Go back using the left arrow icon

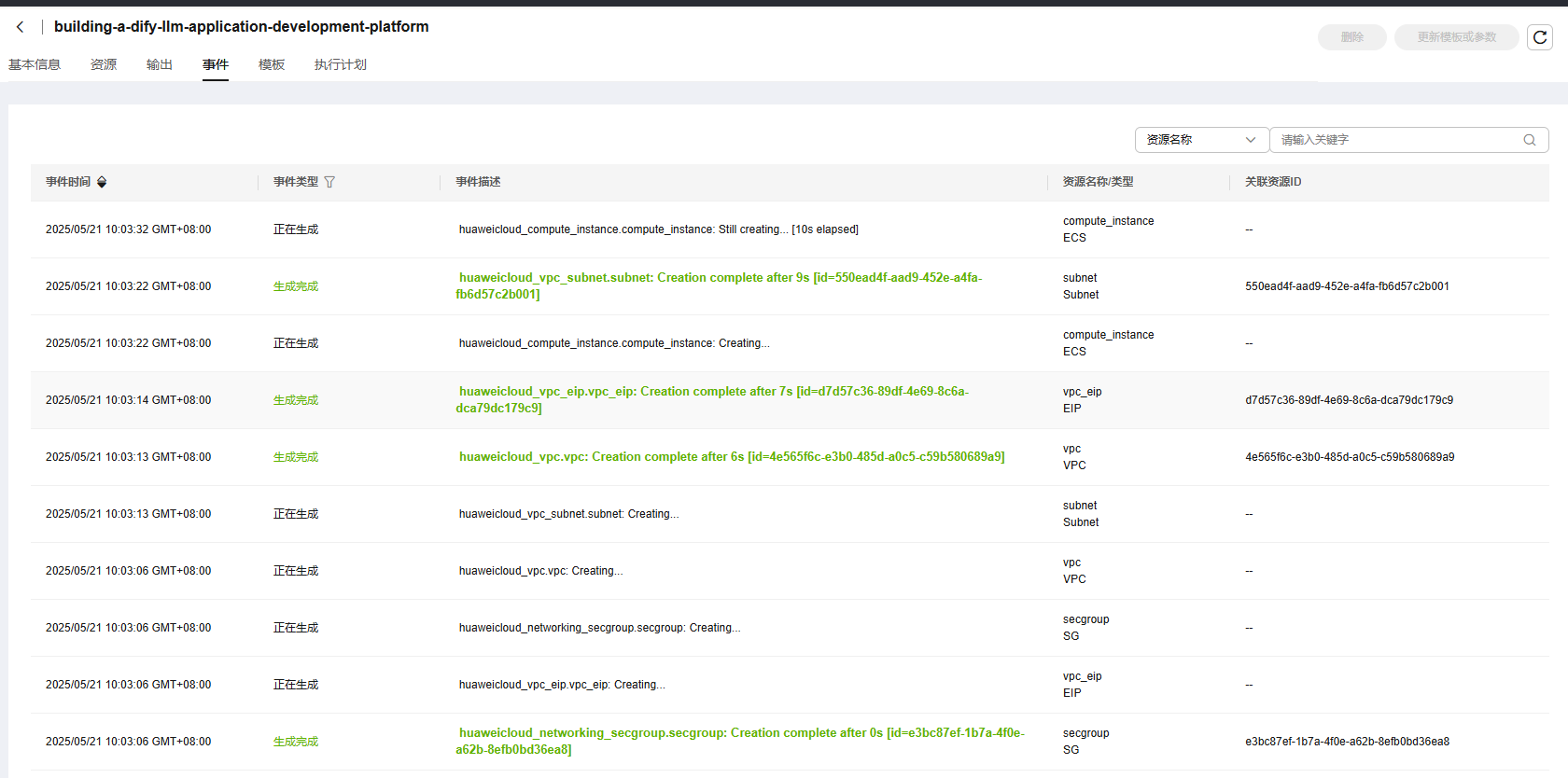(x=20, y=27)
